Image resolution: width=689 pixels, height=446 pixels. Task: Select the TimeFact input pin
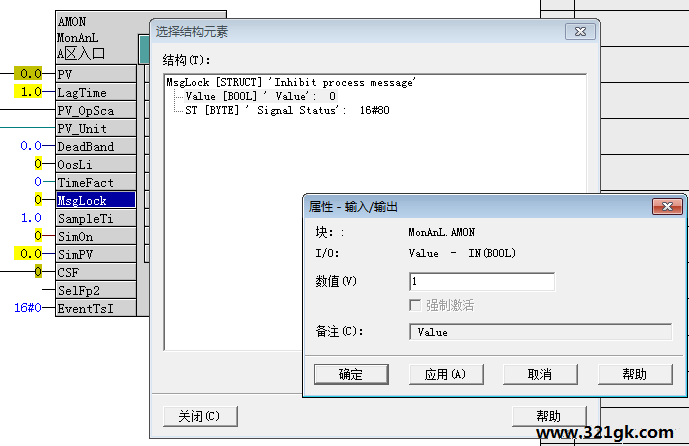tap(96, 182)
